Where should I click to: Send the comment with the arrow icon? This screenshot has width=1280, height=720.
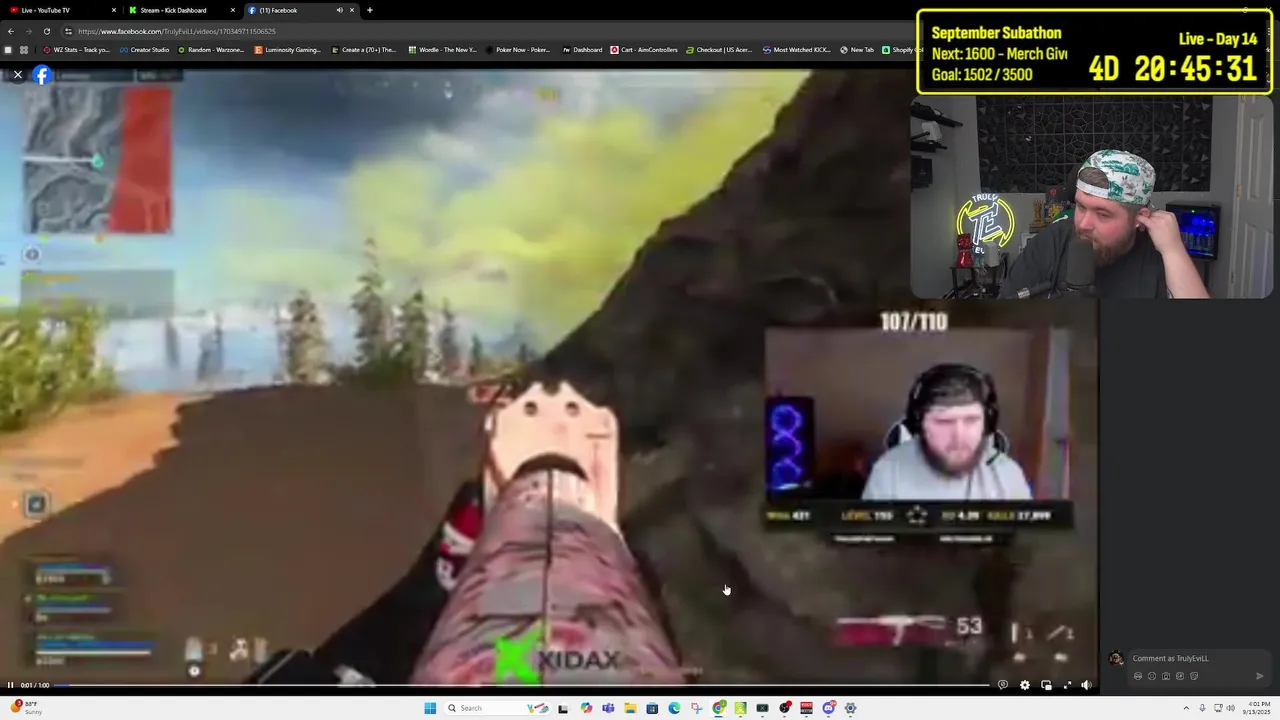(x=1260, y=676)
